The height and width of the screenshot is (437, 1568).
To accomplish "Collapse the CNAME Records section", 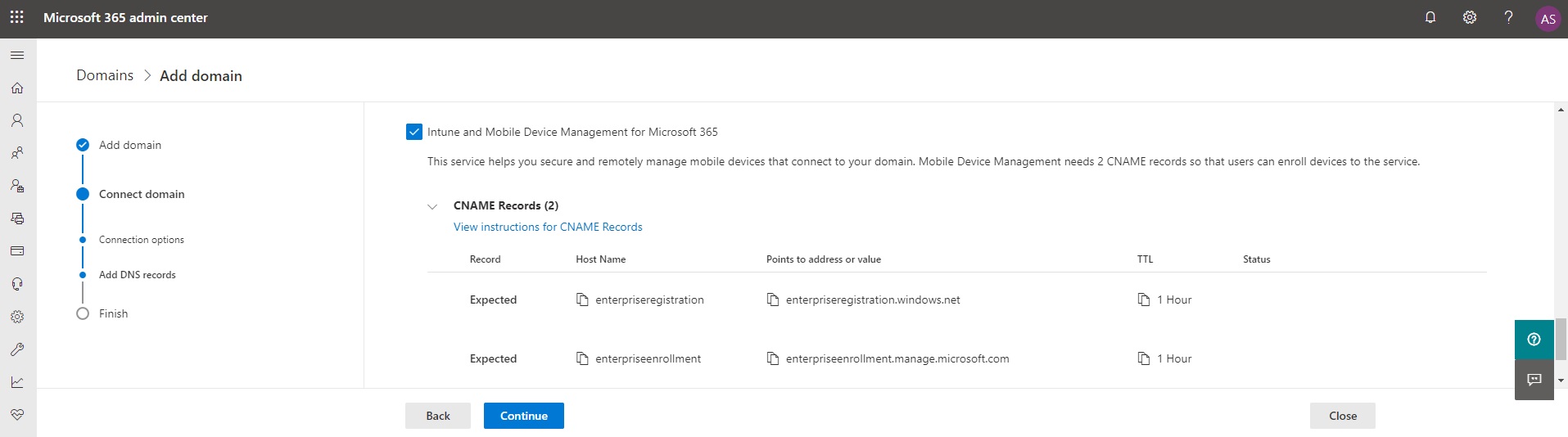I will click(x=432, y=206).
